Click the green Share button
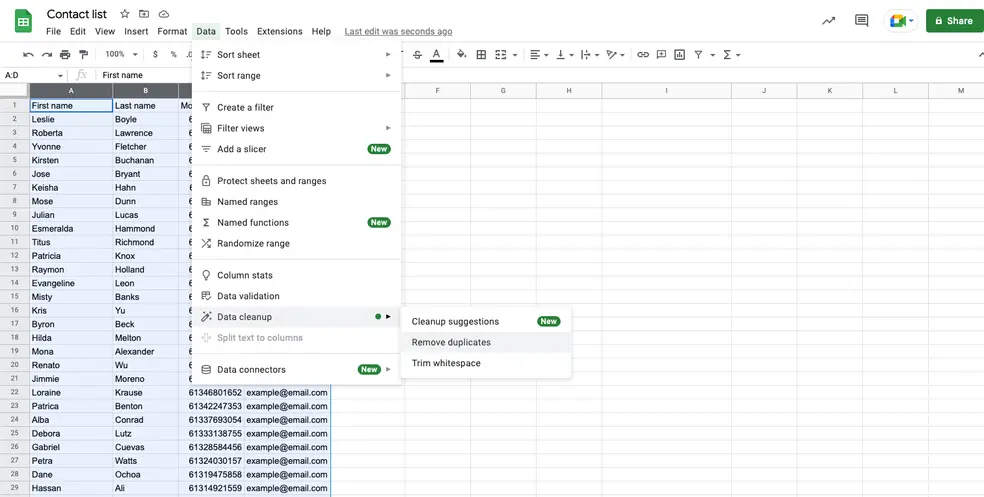Screen dimensions: 984x497 (955, 21)
